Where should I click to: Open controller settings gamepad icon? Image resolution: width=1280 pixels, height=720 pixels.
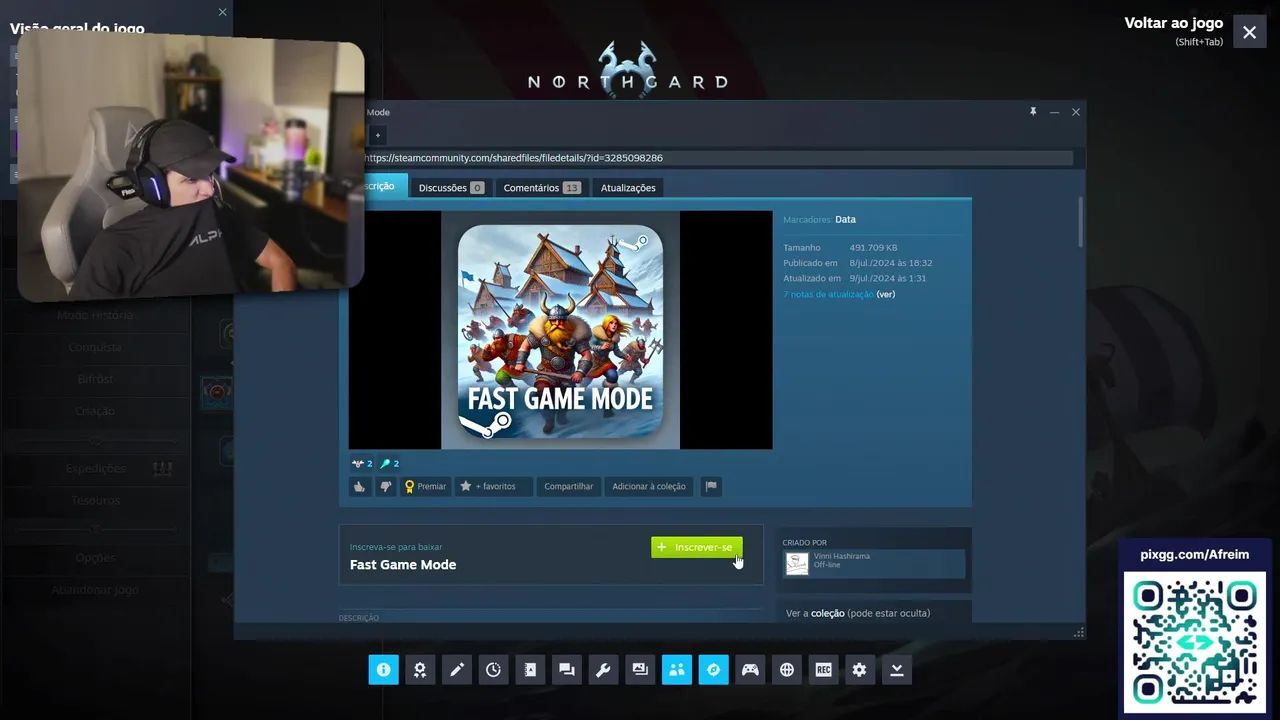750,670
